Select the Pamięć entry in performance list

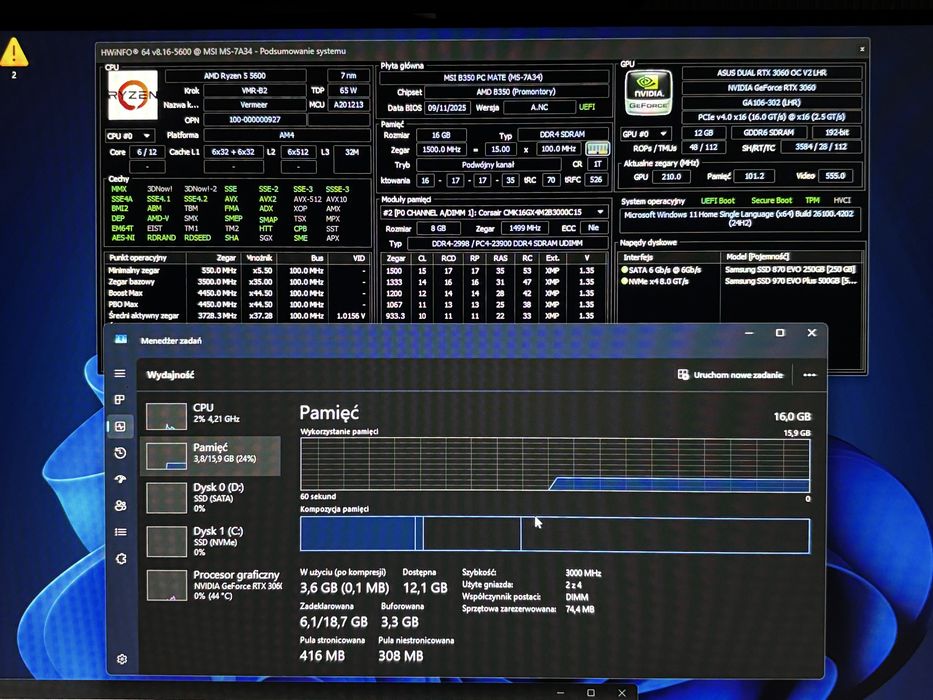click(210, 455)
